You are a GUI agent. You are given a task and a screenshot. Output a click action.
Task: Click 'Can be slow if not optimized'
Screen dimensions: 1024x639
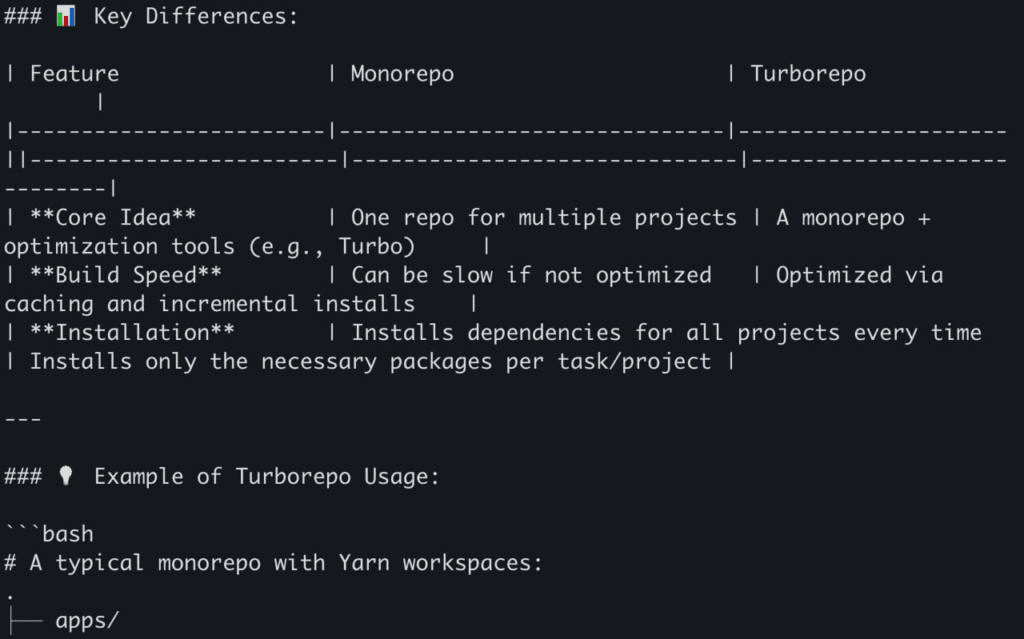[x=531, y=275]
